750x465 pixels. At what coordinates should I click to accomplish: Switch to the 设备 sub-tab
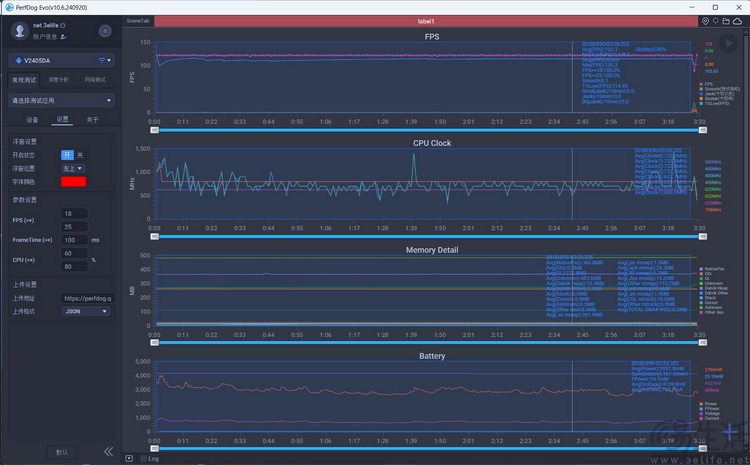[x=32, y=120]
